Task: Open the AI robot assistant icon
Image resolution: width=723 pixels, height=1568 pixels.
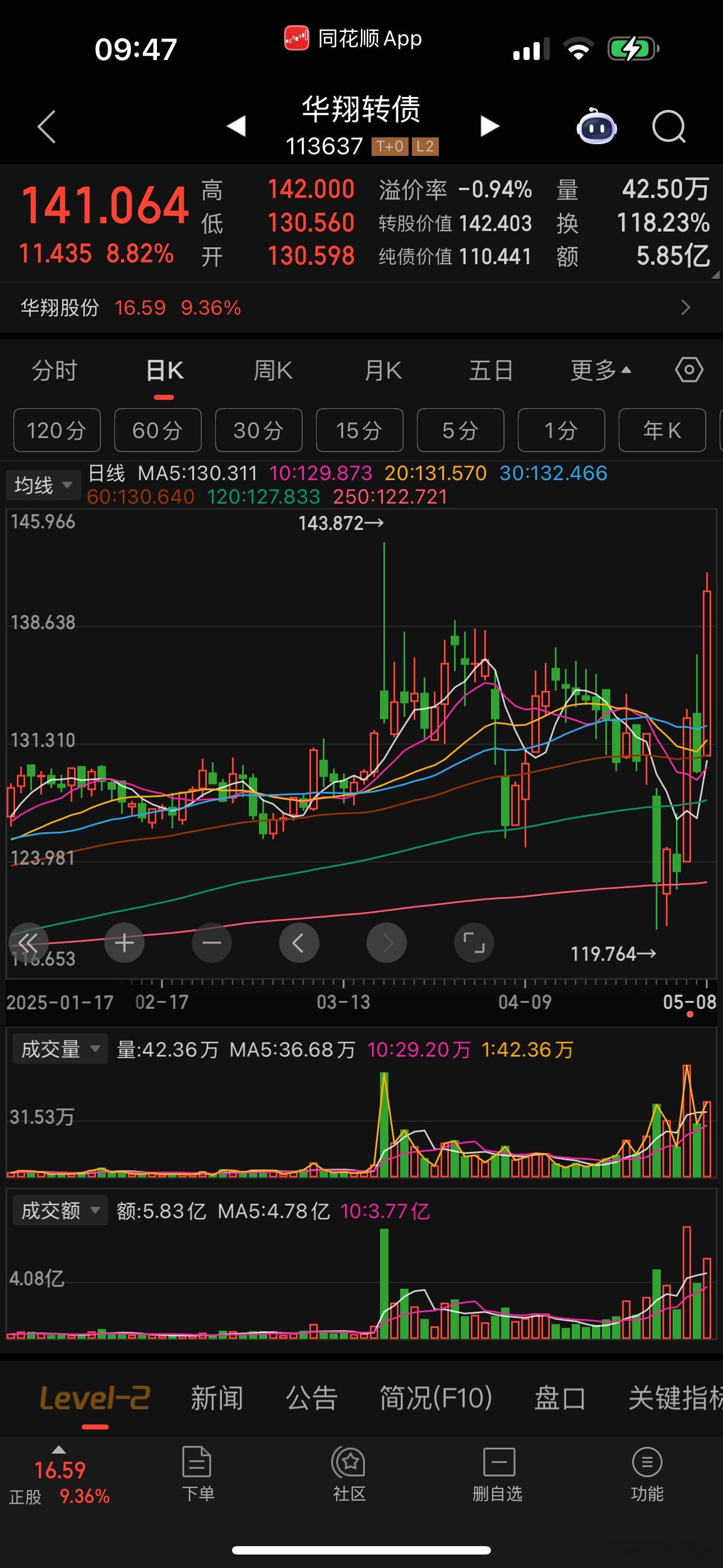Action: coord(596,126)
